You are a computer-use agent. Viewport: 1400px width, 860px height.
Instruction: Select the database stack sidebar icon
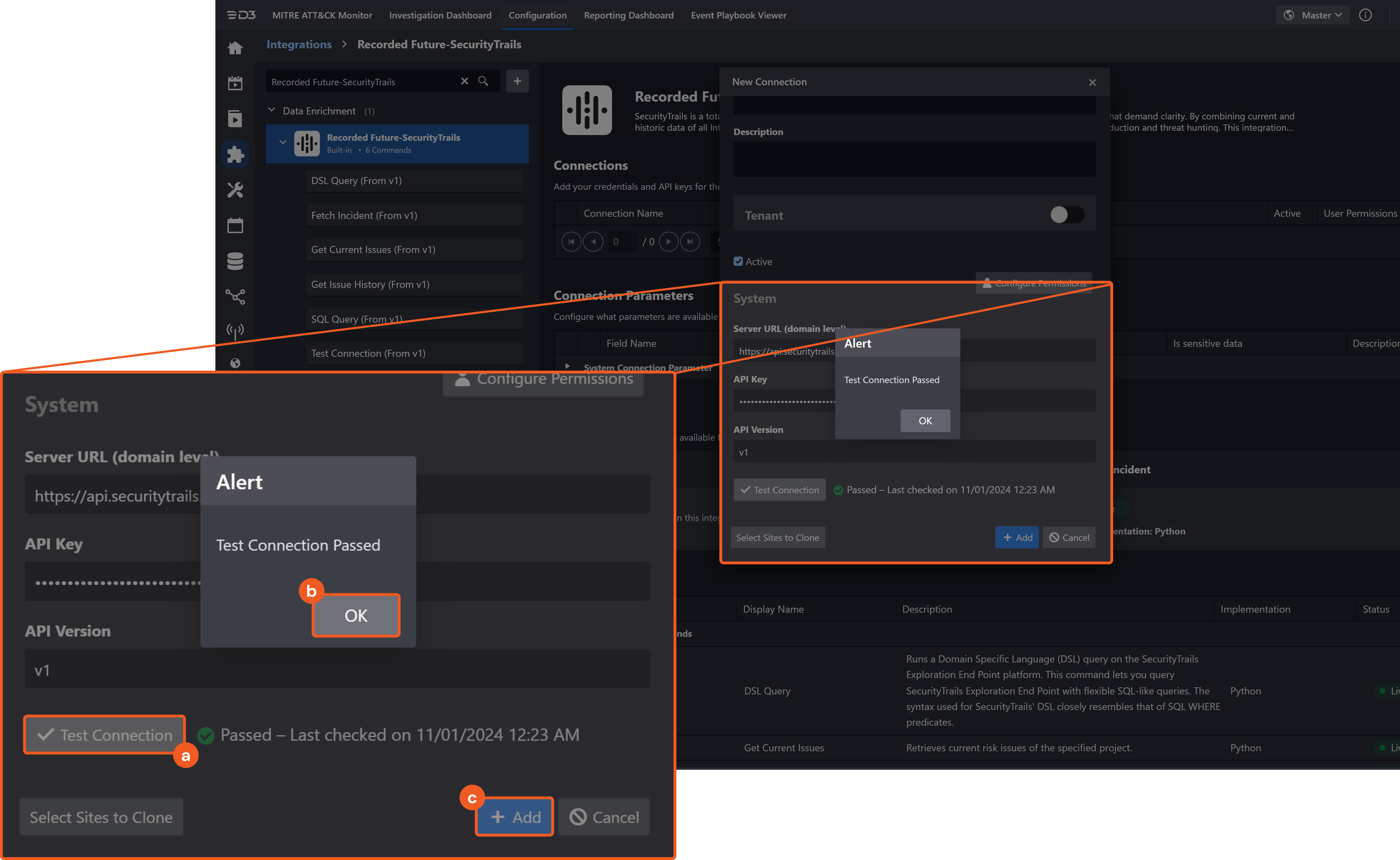tap(235, 261)
